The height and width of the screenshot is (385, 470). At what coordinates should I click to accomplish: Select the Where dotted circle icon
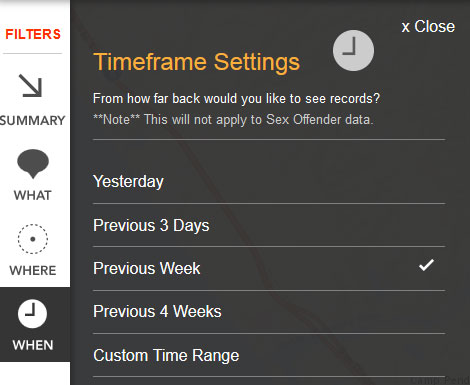point(33,239)
